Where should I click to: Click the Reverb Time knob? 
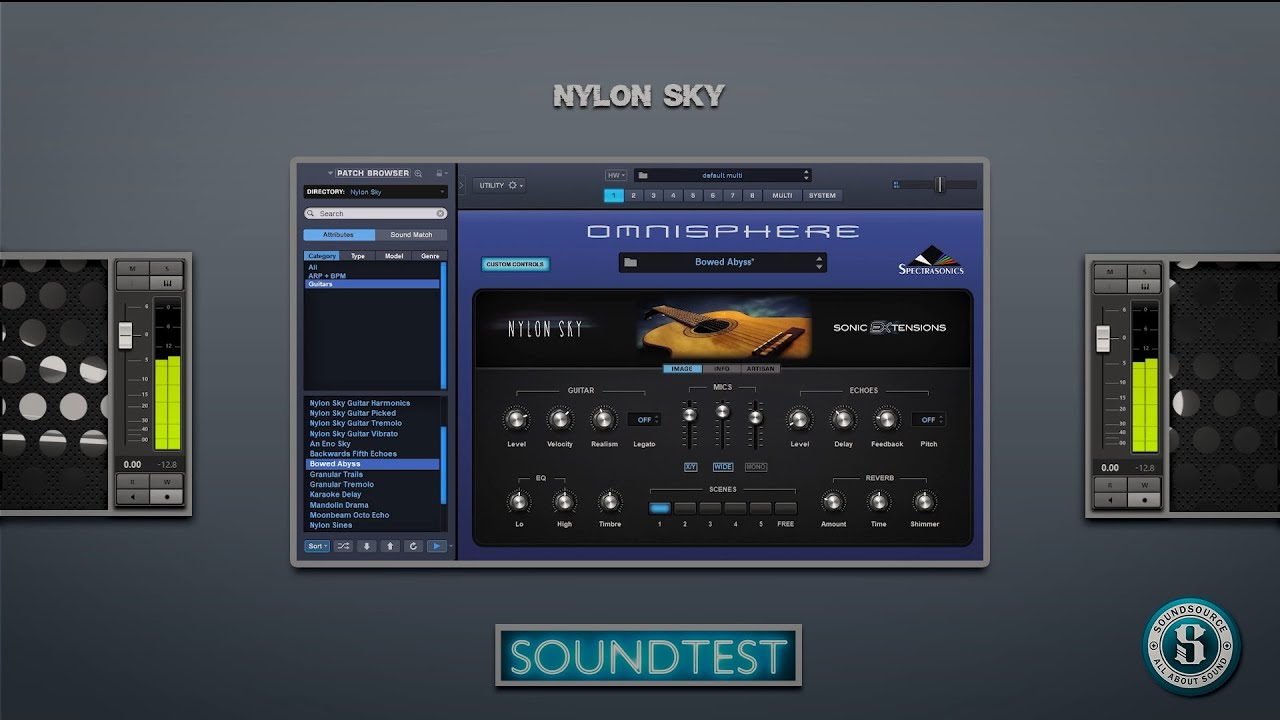click(878, 501)
